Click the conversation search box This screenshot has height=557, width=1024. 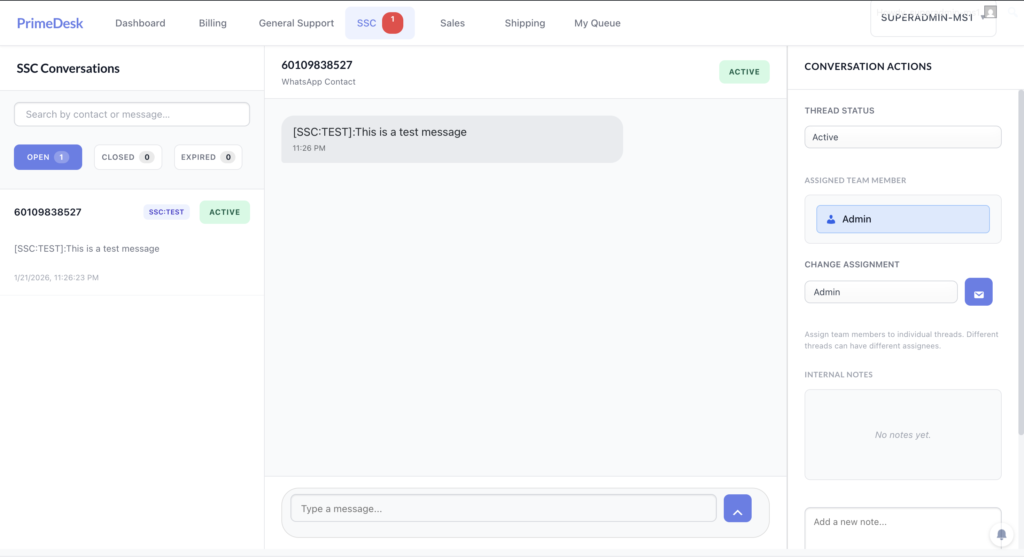tap(131, 114)
